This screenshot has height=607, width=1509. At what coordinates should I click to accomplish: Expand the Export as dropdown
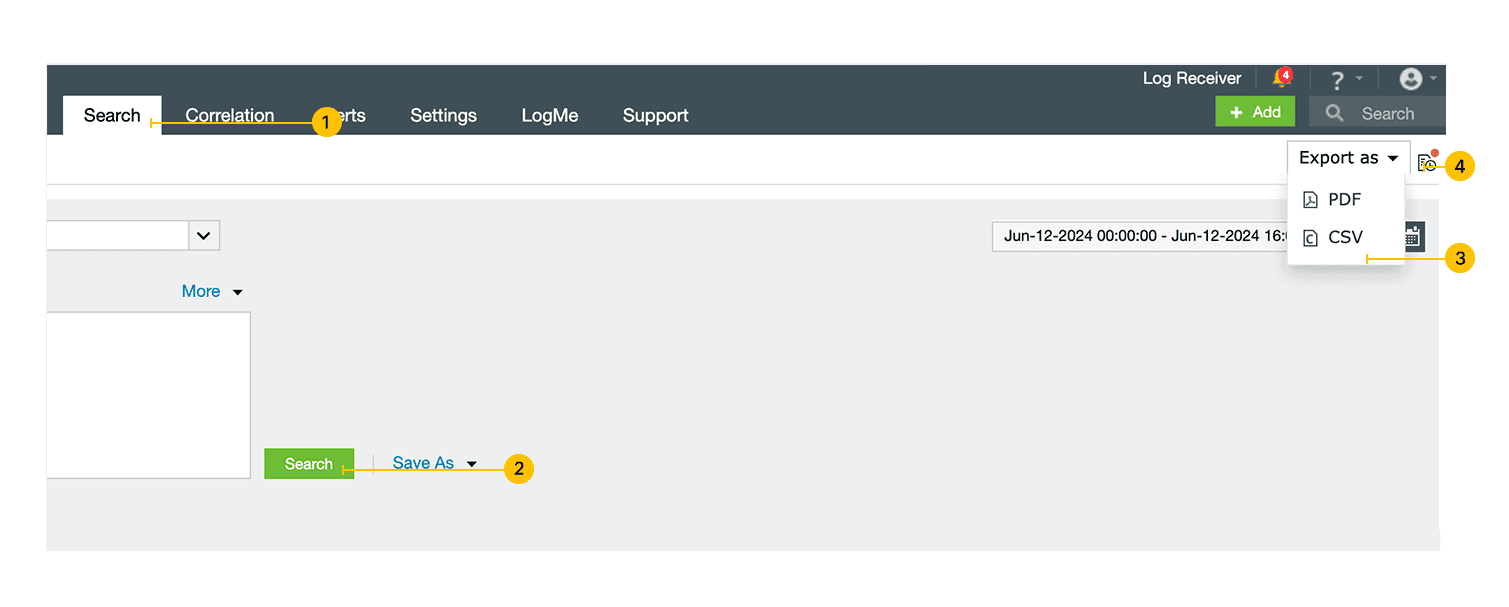[x=1348, y=158]
